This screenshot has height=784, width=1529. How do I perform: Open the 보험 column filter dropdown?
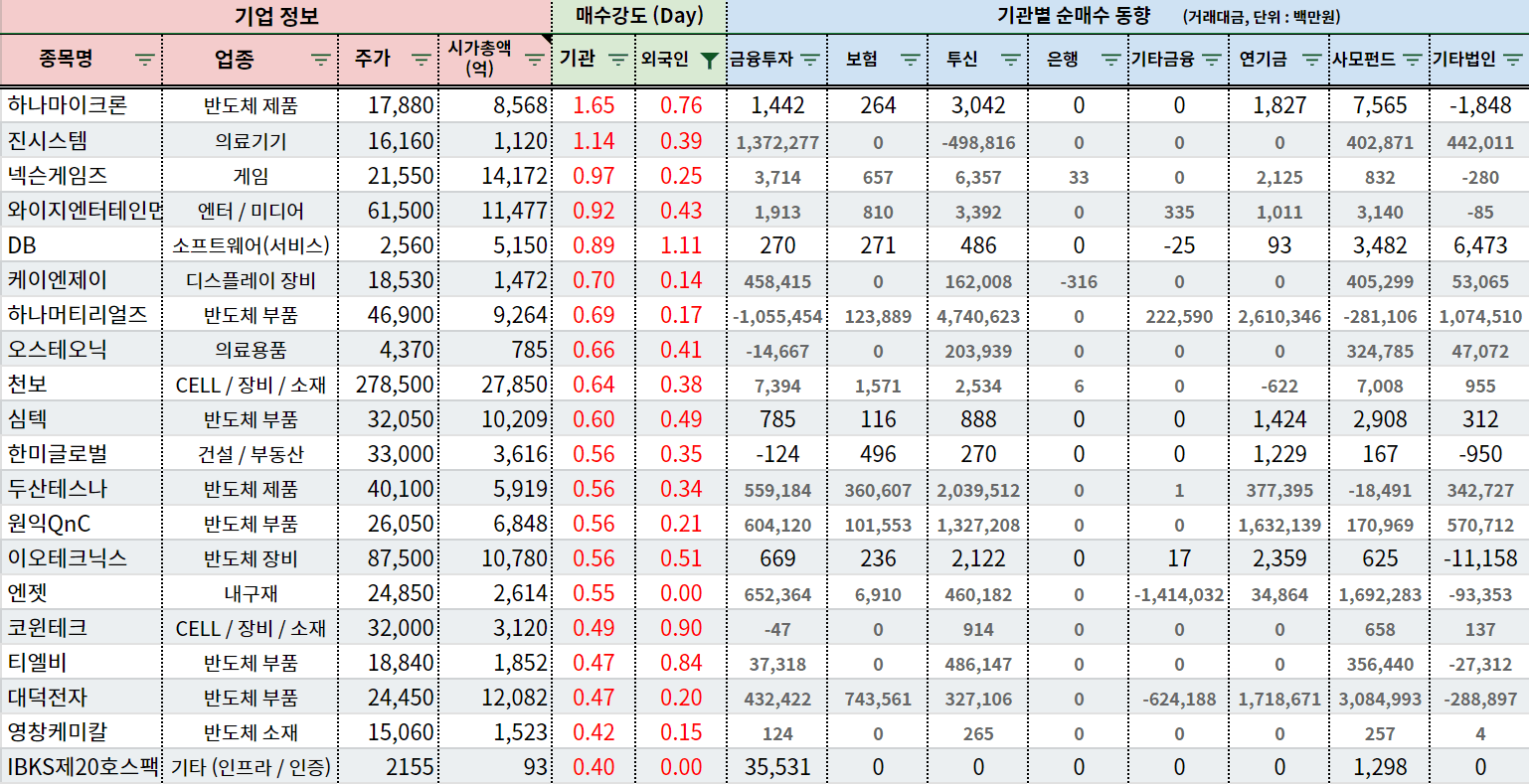[910, 60]
